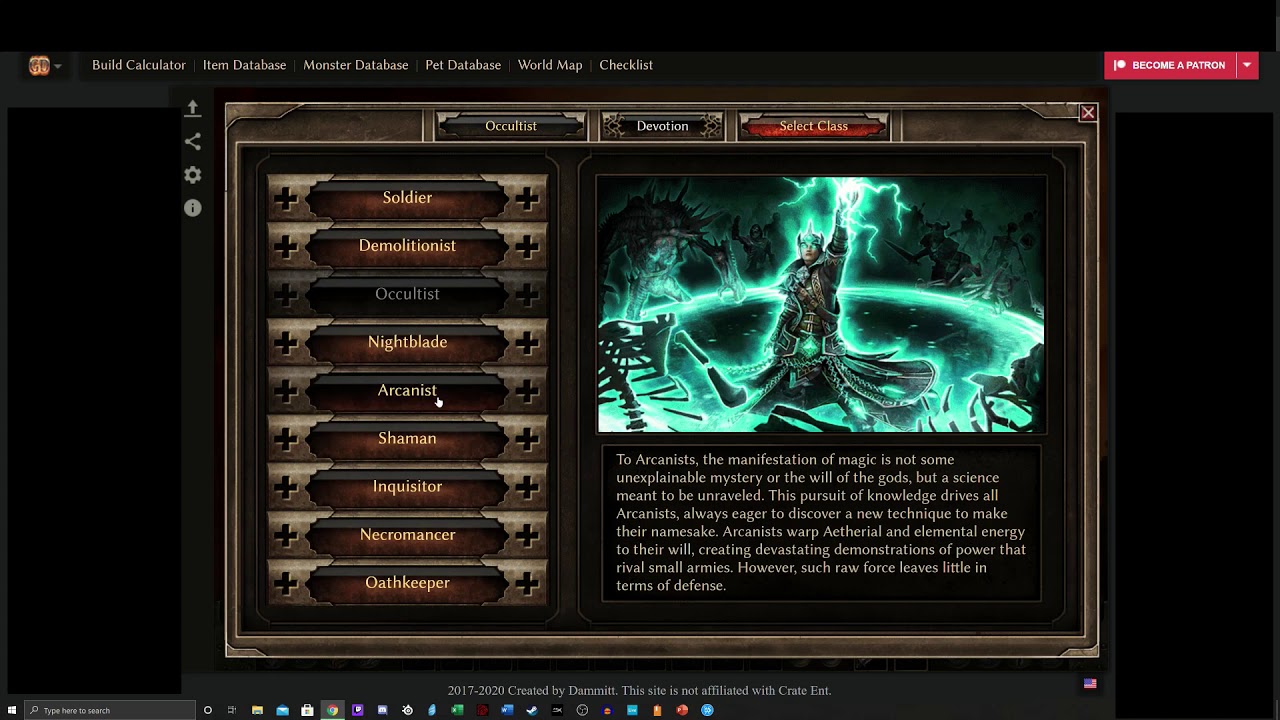The width and height of the screenshot is (1280, 720).
Task: Choose the Oathkeeper class
Action: click(x=407, y=583)
